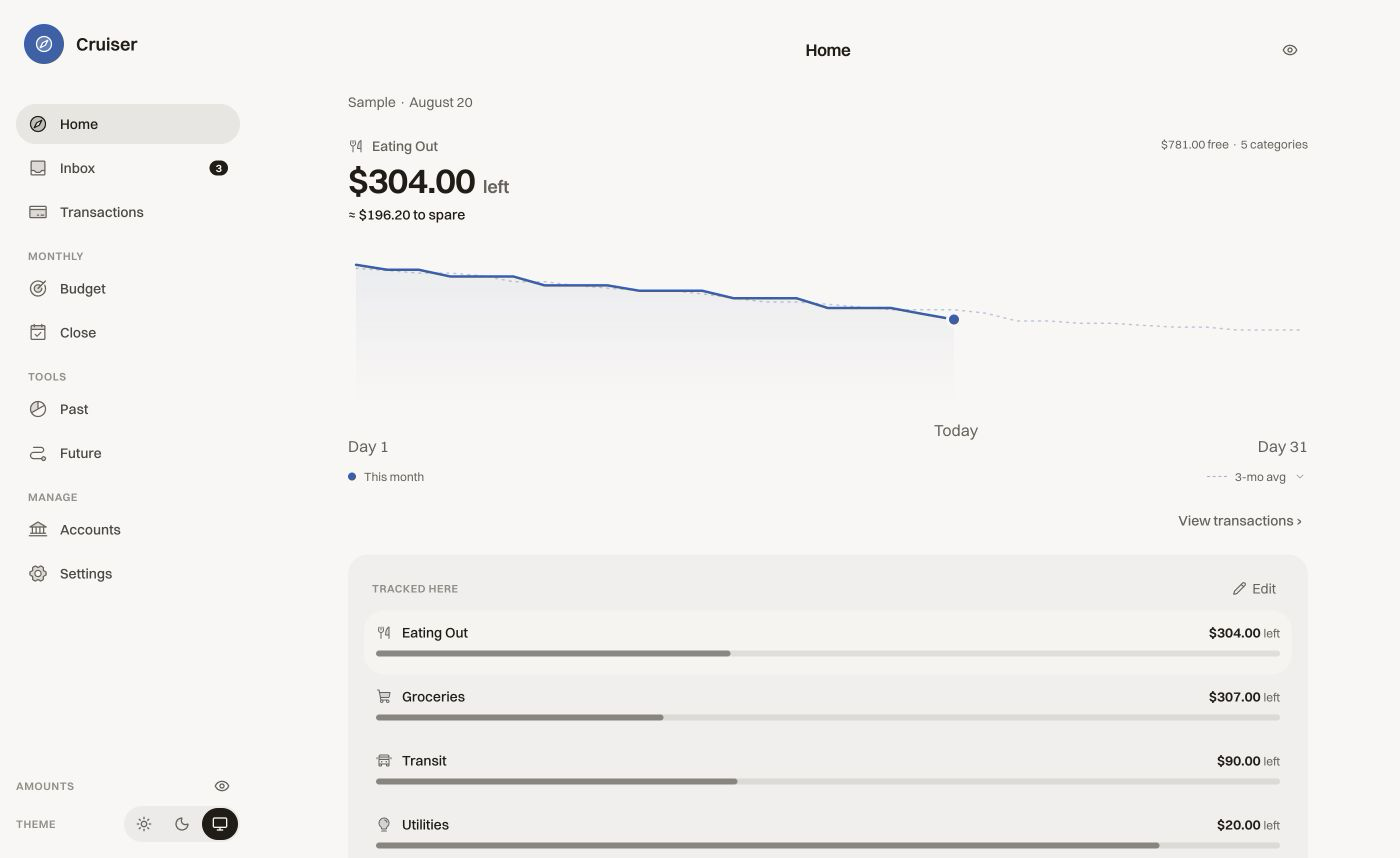The height and width of the screenshot is (858, 1400).
Task: Click the Edit pencil icon
Action: (x=1239, y=589)
